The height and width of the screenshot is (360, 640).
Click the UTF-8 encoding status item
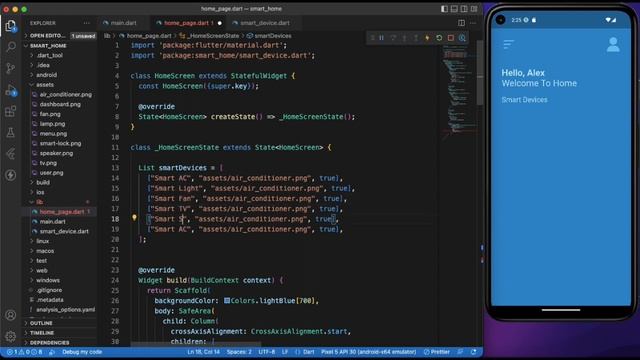tap(267, 352)
